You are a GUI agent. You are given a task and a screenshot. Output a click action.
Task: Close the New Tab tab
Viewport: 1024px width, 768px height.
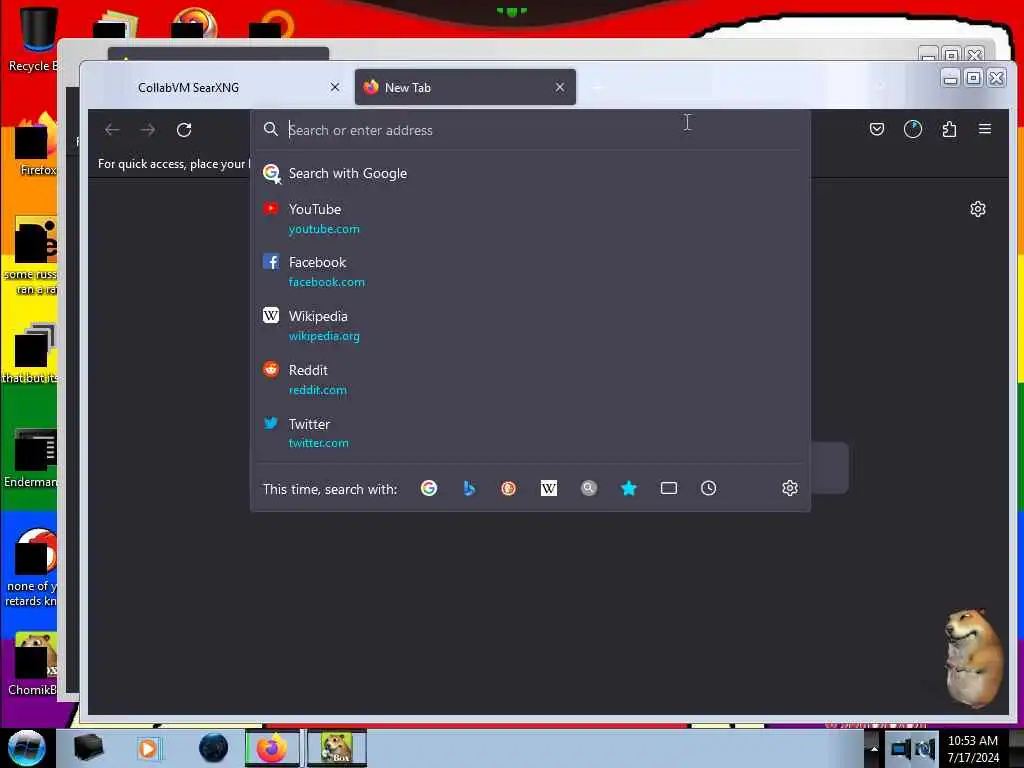pos(560,87)
